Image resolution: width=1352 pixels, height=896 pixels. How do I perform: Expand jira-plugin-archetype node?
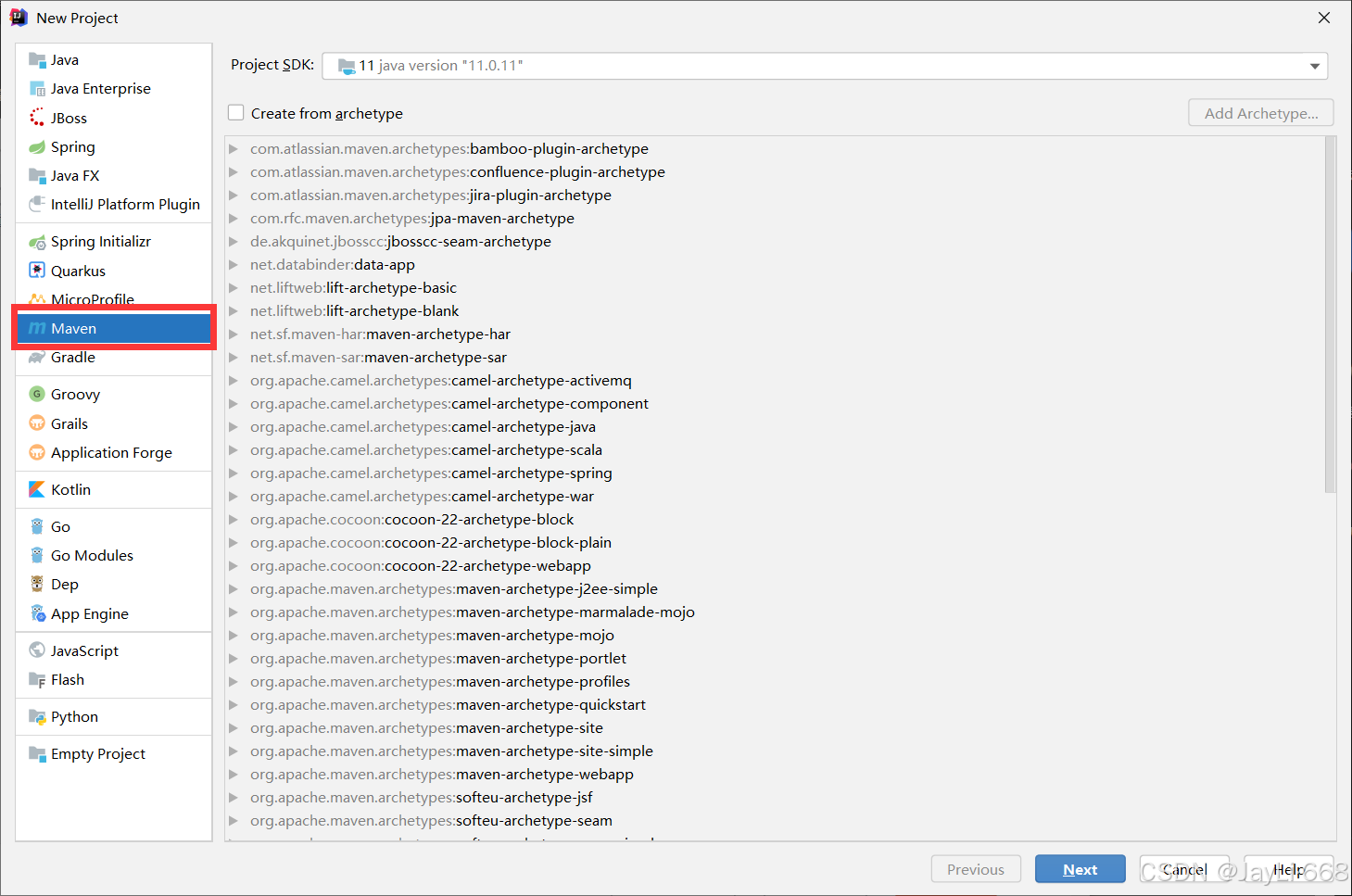click(x=234, y=196)
